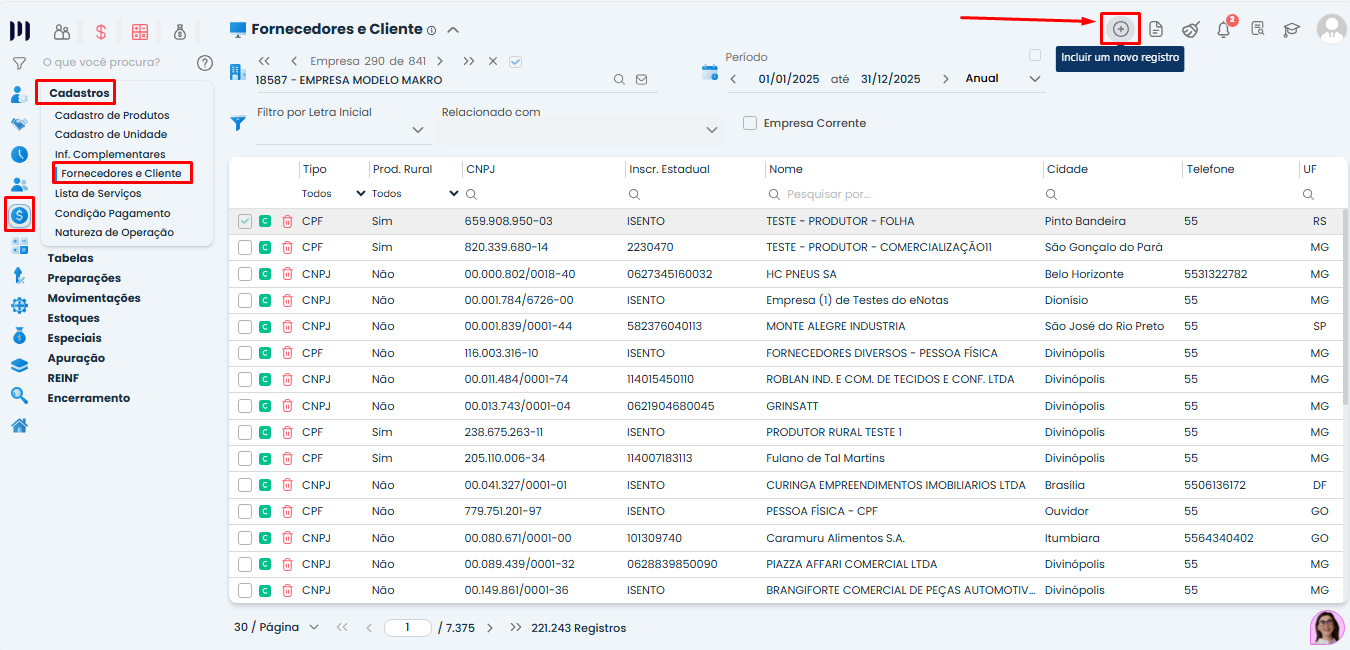Click the green edit icon for GRINSATT row

265,406
